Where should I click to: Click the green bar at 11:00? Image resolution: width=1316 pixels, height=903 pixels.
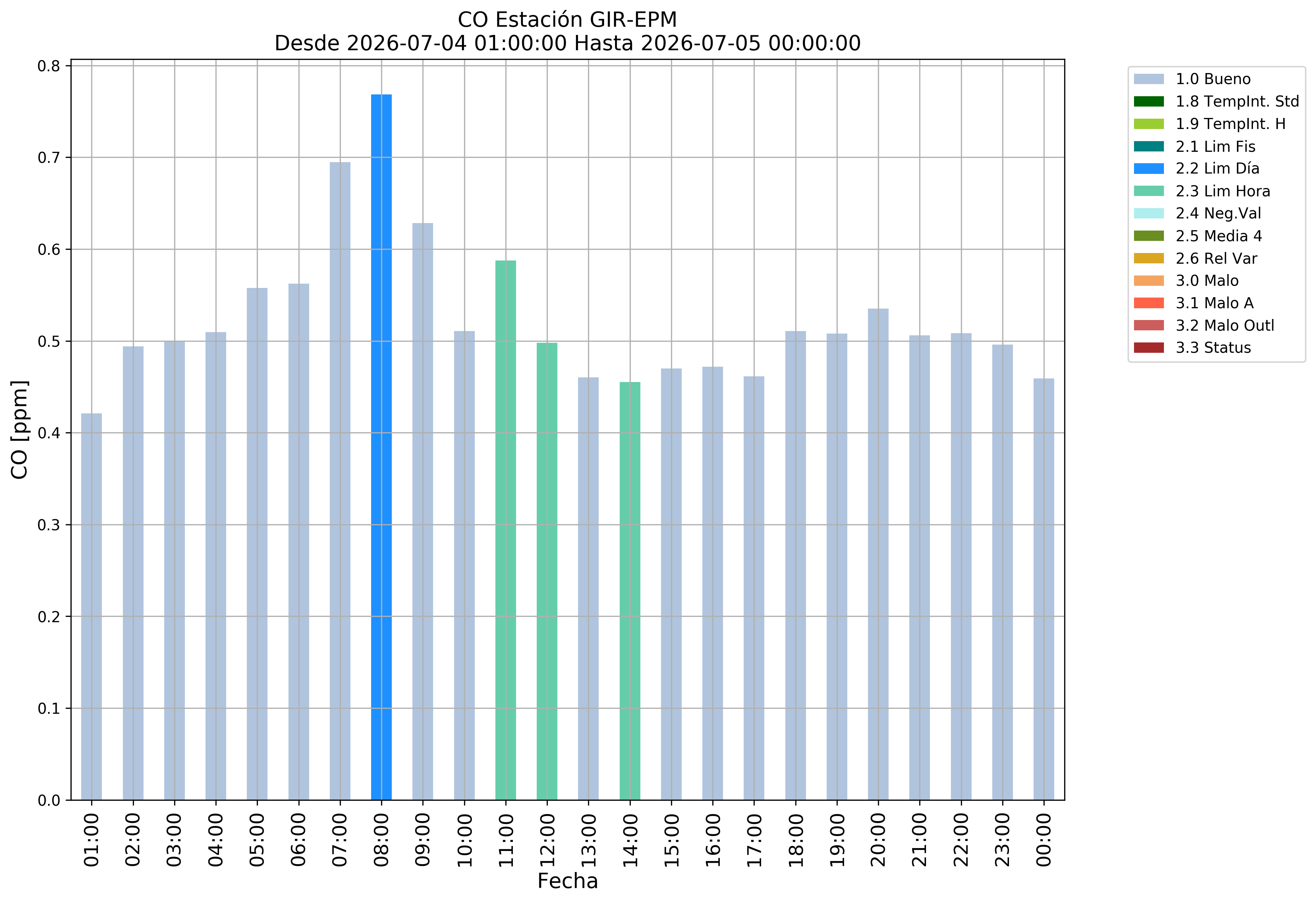(x=506, y=530)
